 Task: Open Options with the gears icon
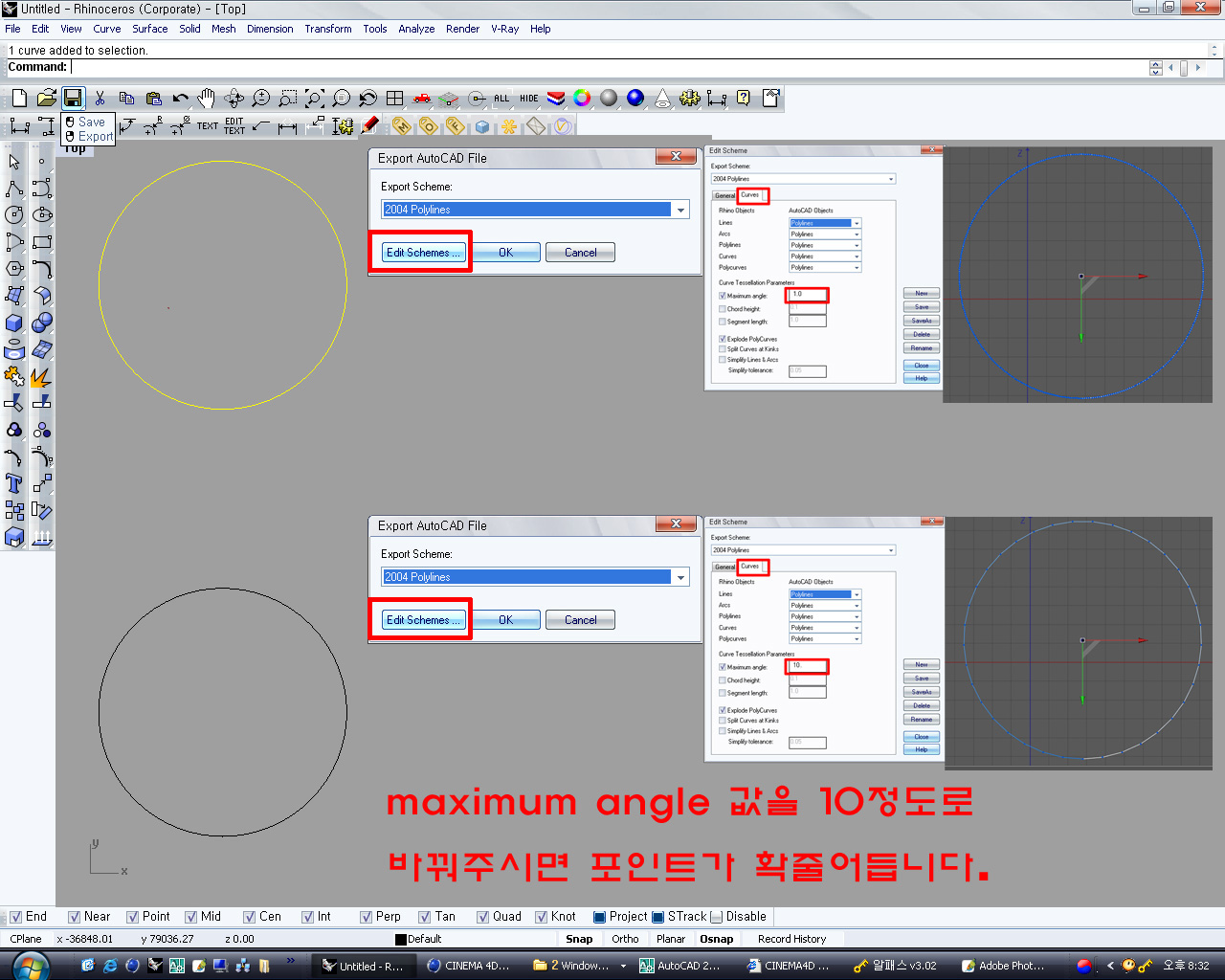[689, 99]
